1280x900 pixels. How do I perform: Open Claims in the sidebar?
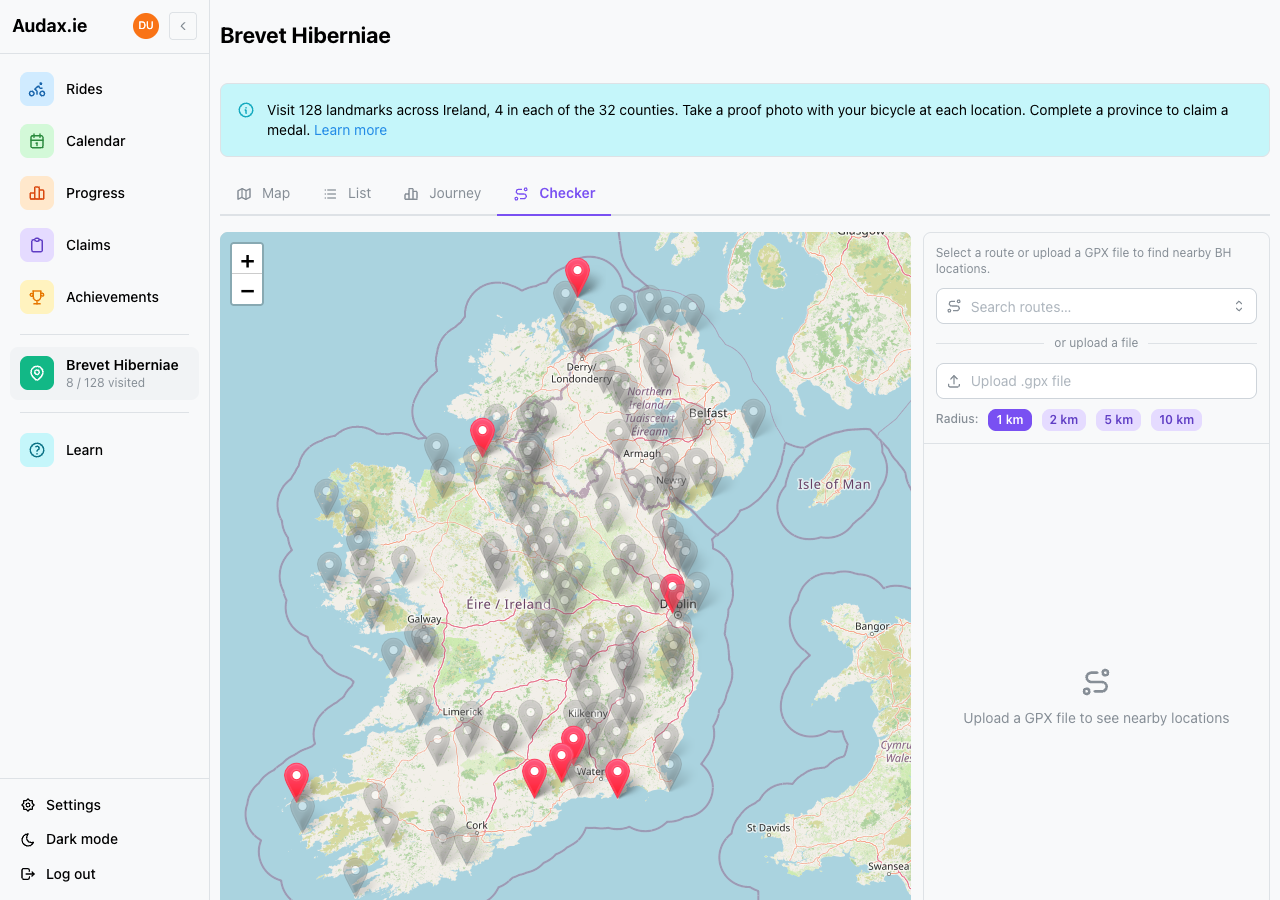[x=104, y=245]
